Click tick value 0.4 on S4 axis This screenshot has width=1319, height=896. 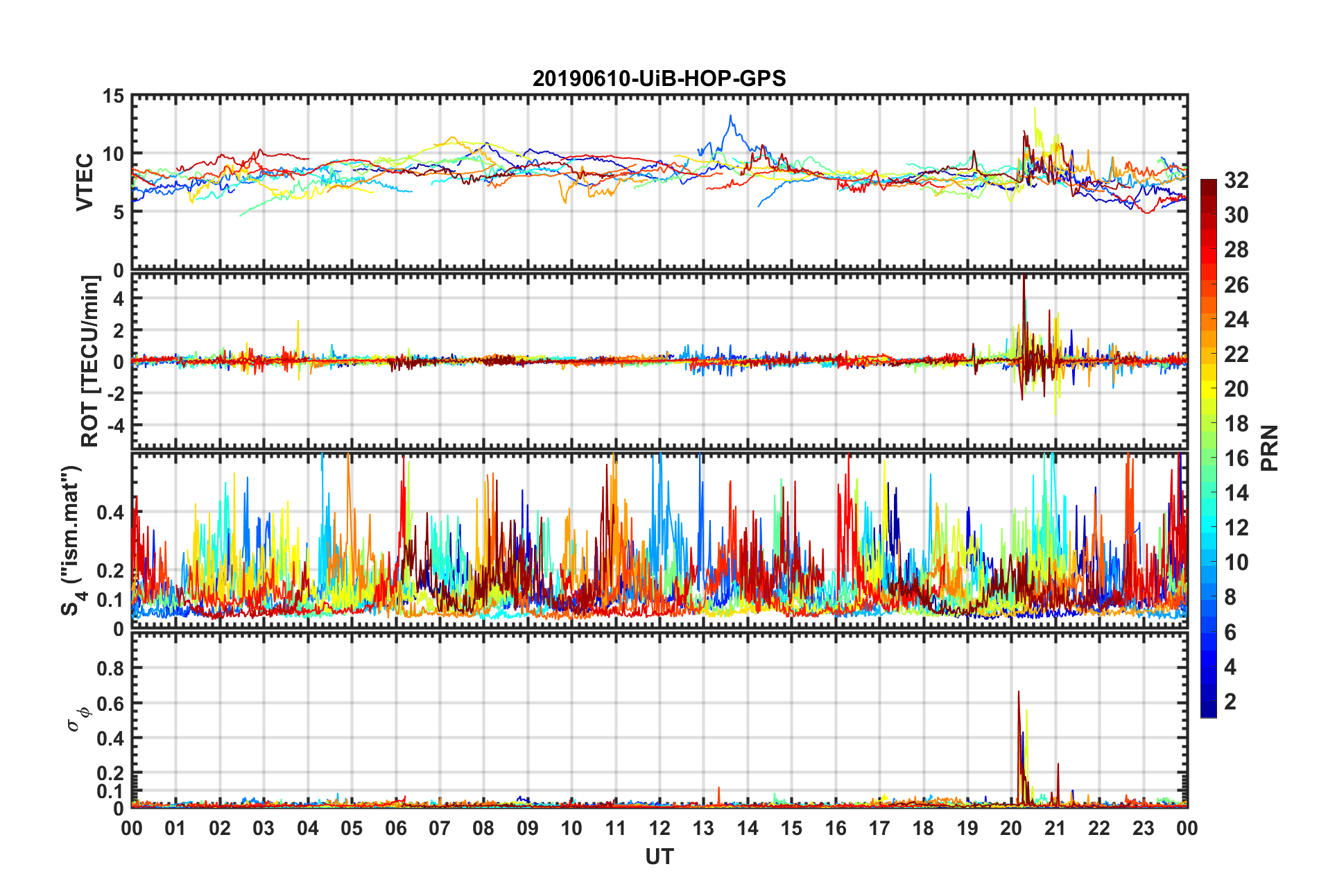[x=110, y=512]
